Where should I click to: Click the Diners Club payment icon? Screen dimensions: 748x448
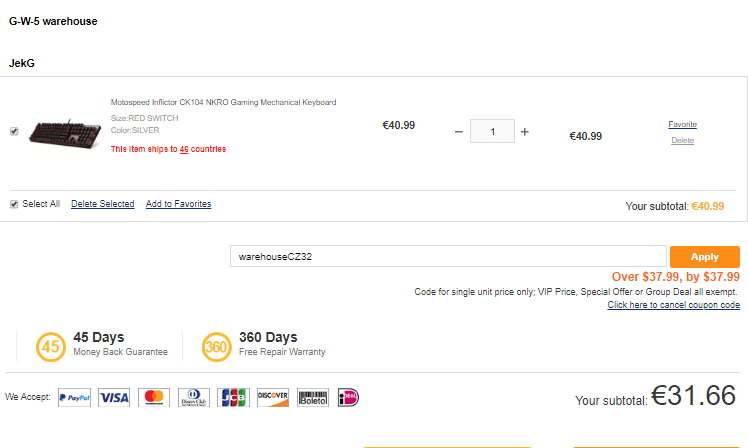194,397
